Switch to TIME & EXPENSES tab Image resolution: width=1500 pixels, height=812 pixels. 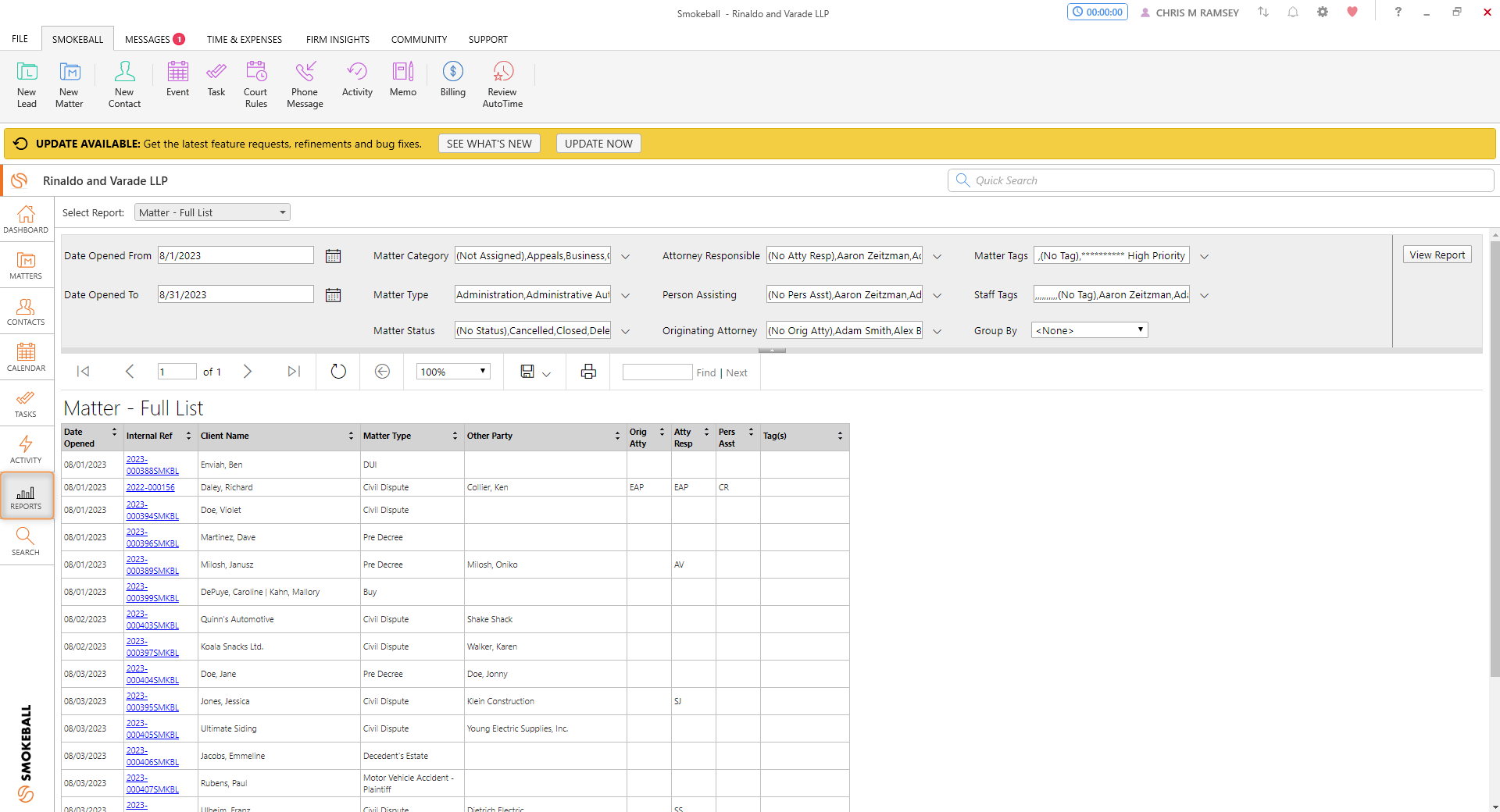[x=245, y=39]
